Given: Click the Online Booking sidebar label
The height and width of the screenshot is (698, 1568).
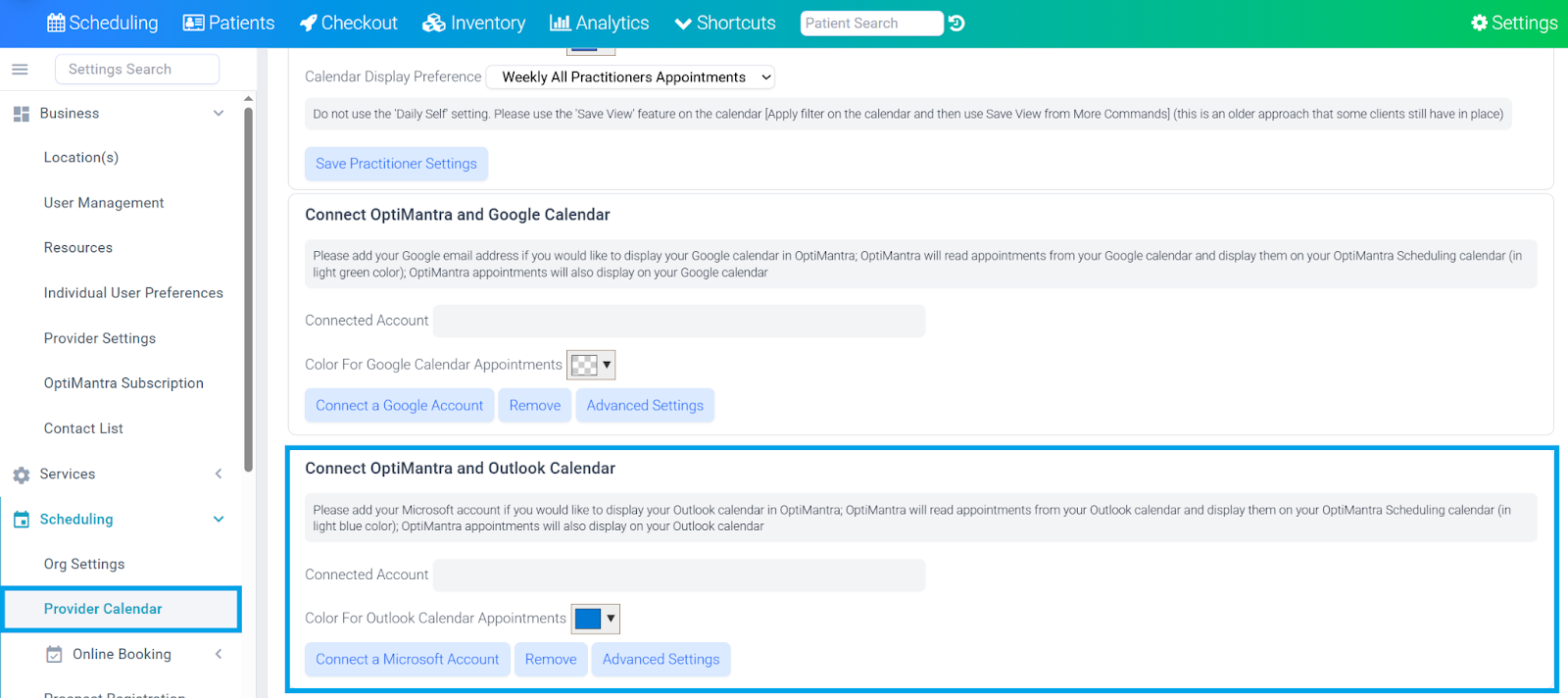Looking at the screenshot, I should point(122,654).
